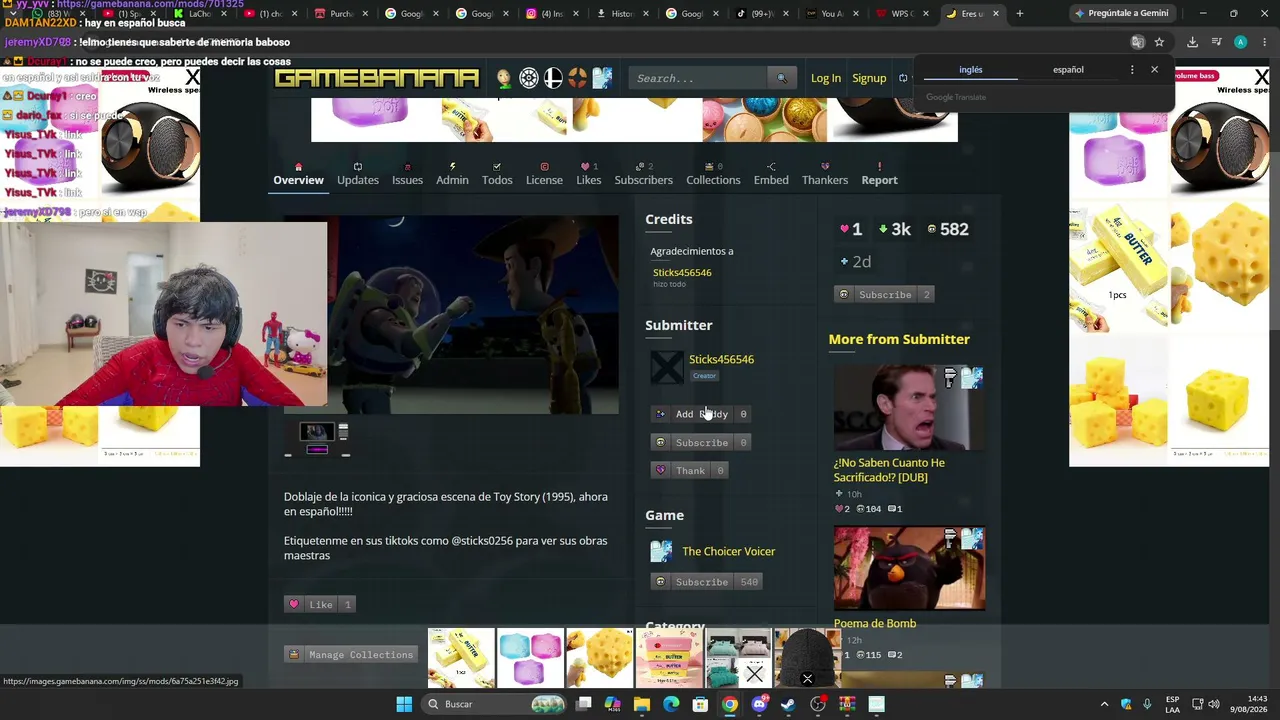The image size is (1280, 720).
Task: Click the bookmark star in address bar
Action: [x=1159, y=42]
